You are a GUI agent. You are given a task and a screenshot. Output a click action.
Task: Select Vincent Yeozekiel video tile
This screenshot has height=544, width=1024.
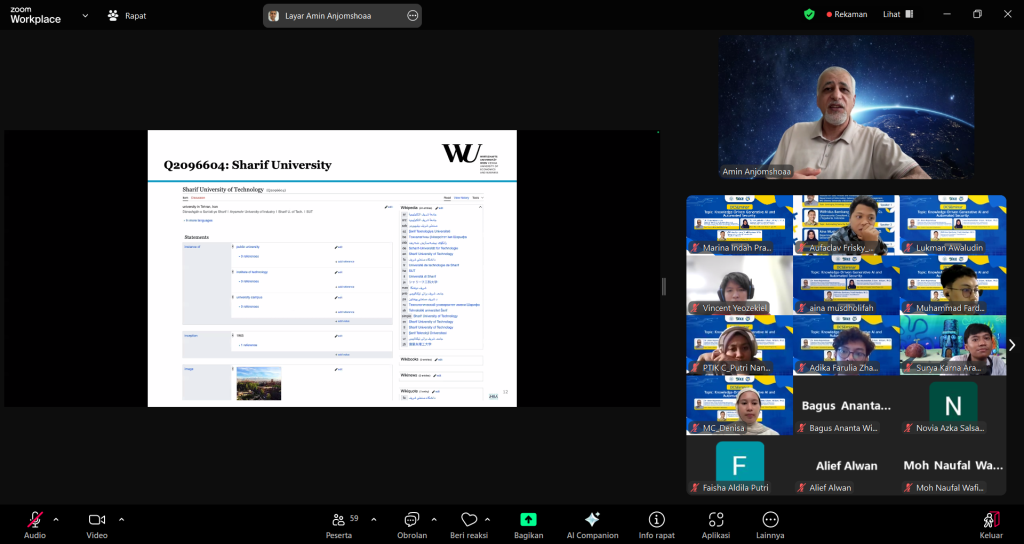click(x=739, y=285)
